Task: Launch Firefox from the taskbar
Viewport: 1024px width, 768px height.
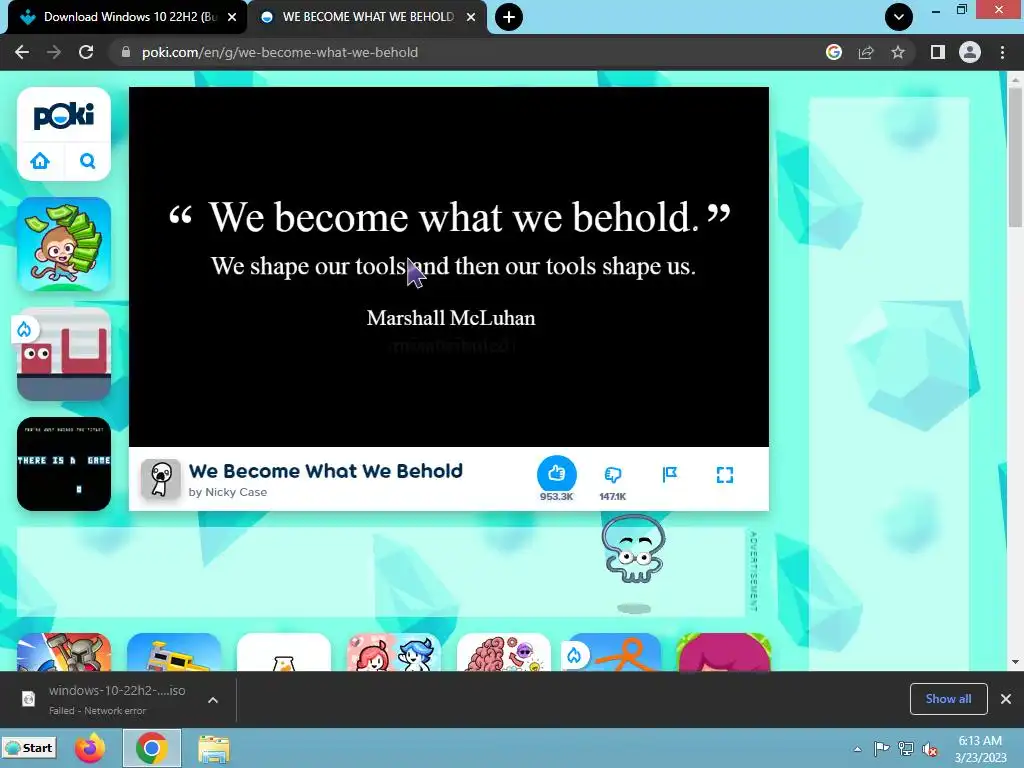Action: (x=90, y=748)
